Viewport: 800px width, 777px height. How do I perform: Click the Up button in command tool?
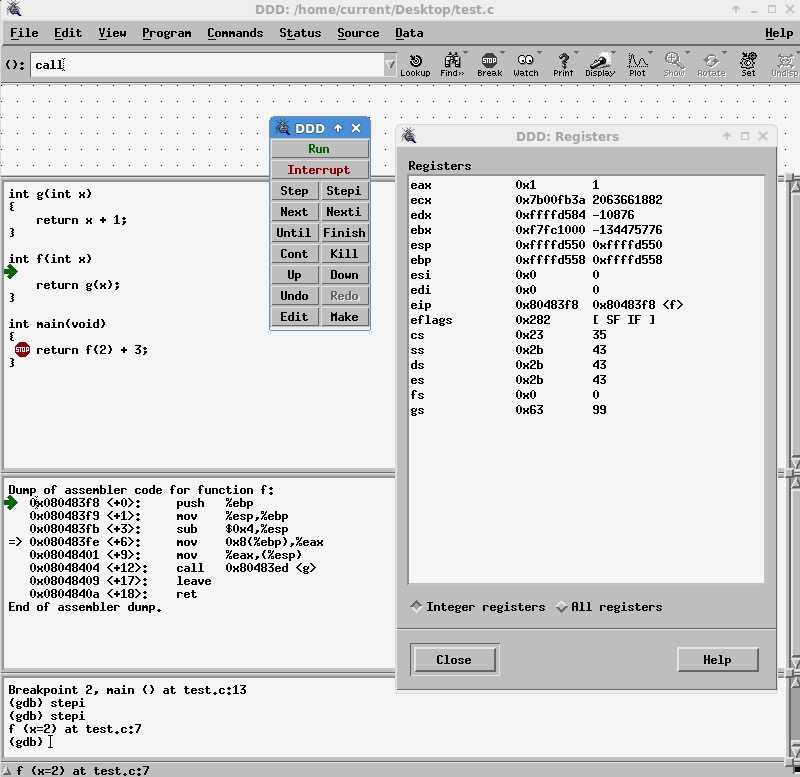pyautogui.click(x=294, y=274)
